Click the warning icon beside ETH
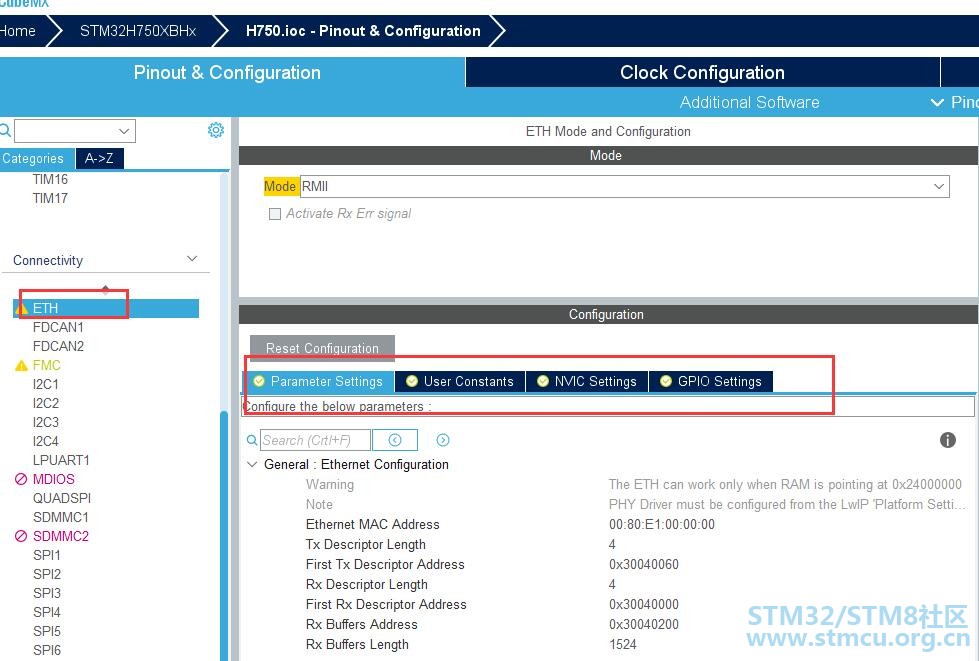This screenshot has width=979, height=661. 21,308
